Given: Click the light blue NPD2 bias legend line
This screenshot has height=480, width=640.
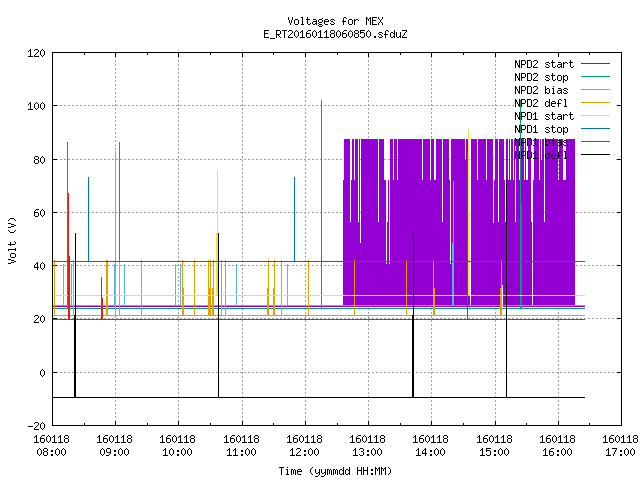Looking at the screenshot, I should pyautogui.click(x=595, y=90).
